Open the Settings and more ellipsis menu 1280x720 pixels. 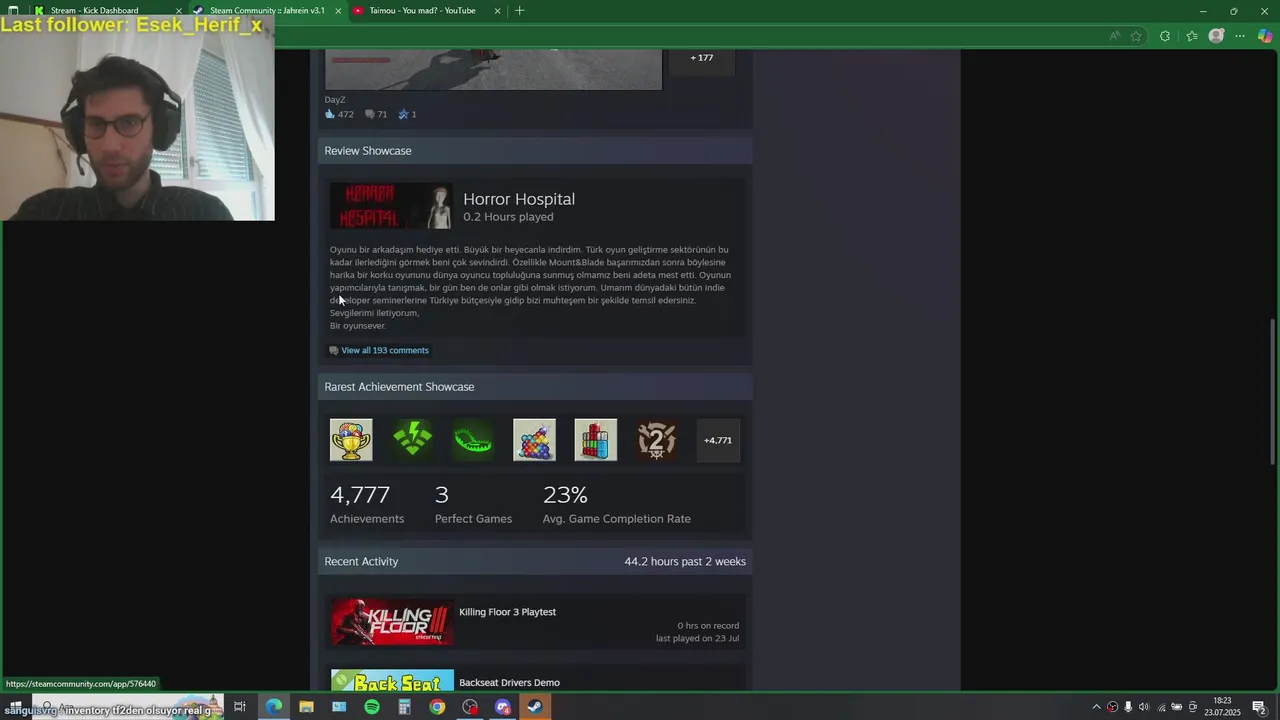point(1240,36)
